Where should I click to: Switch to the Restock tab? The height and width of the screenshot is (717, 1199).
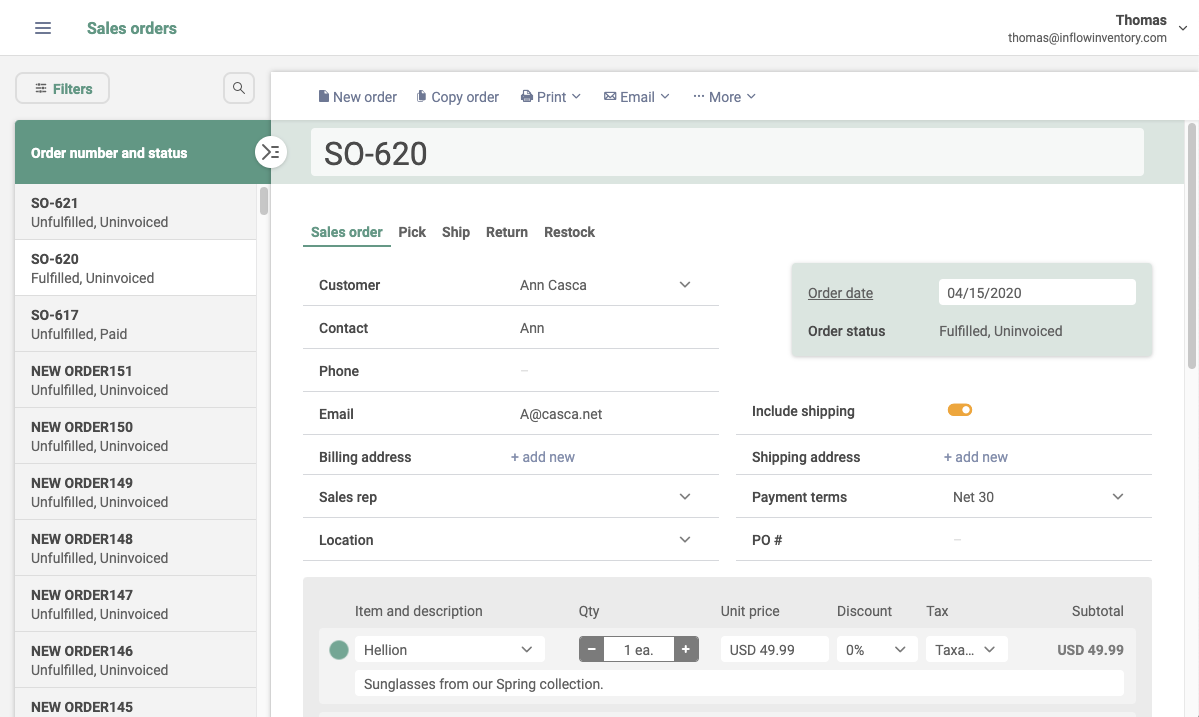569,232
